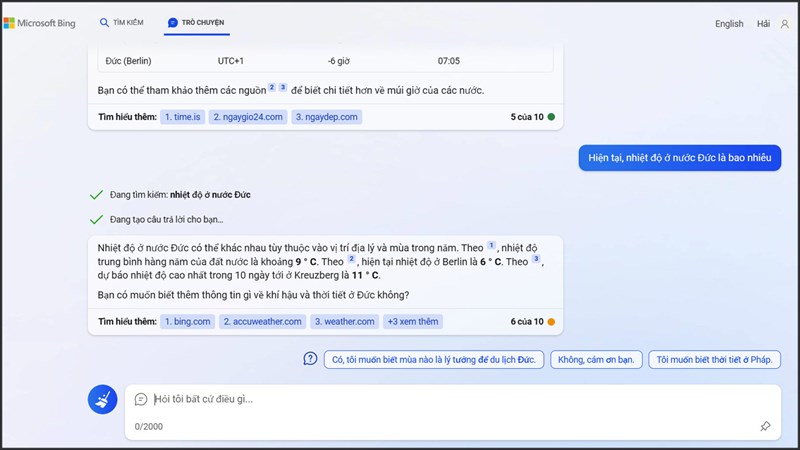Click citation 2 after '9 ° C. Theo'
Image resolution: width=800 pixels, height=450 pixels.
click(351, 259)
